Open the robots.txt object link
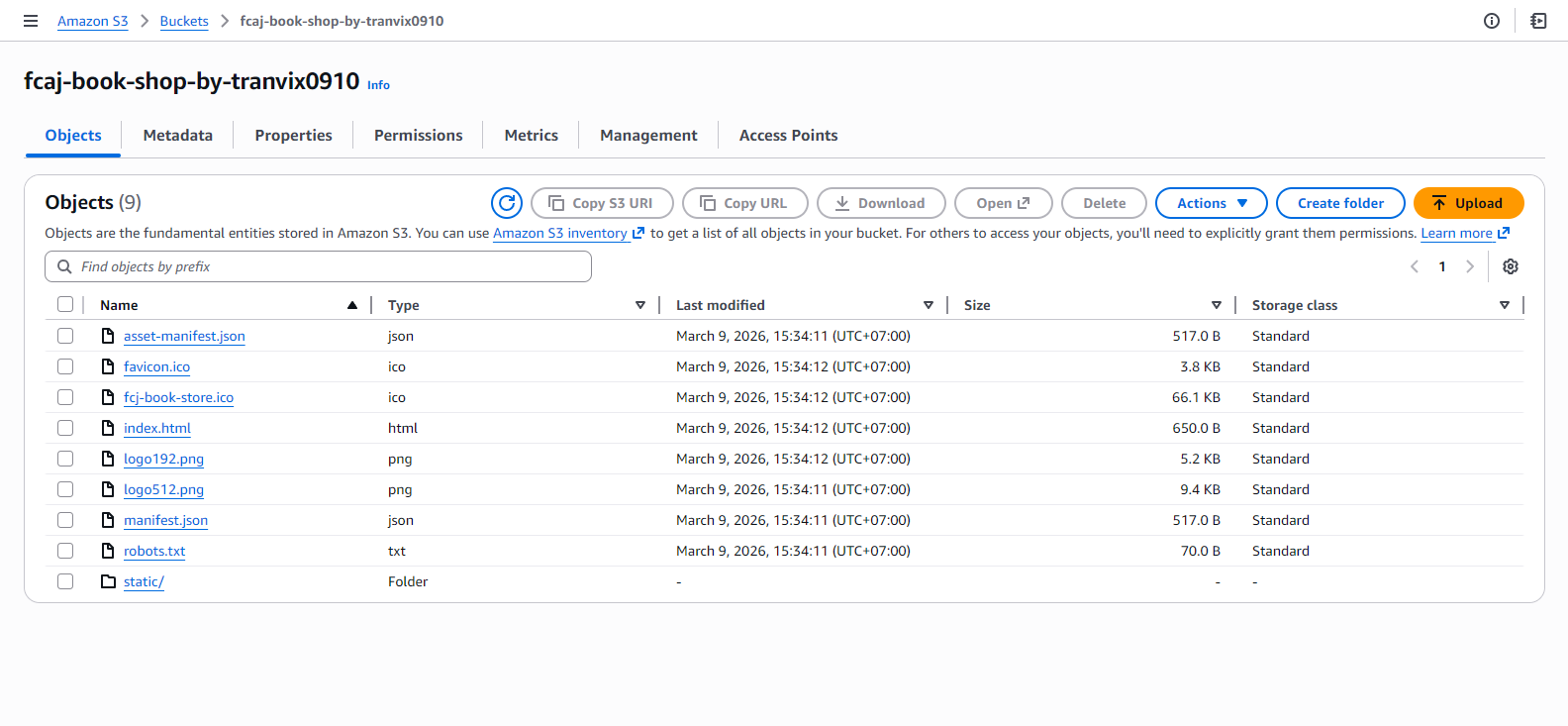The width and height of the screenshot is (1568, 726). [x=154, y=551]
